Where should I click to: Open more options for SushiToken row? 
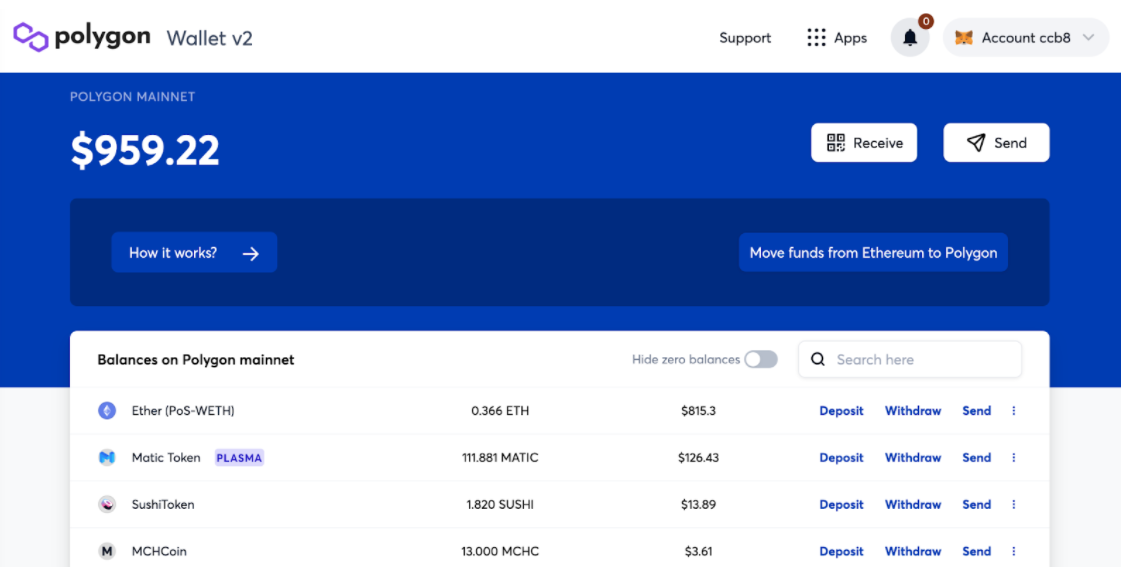(1014, 504)
